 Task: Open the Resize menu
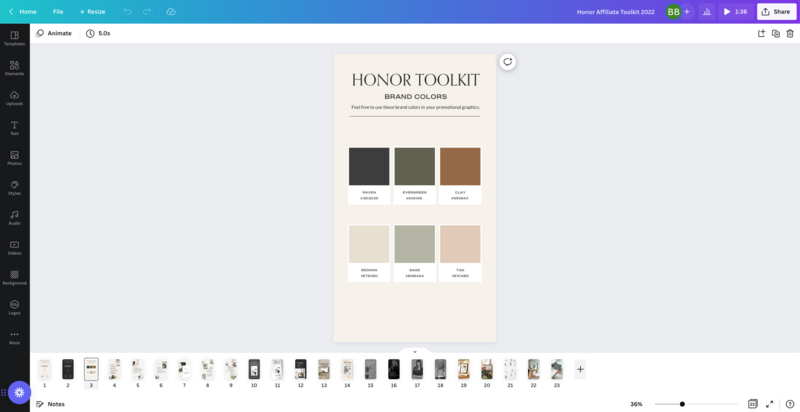[x=92, y=11]
